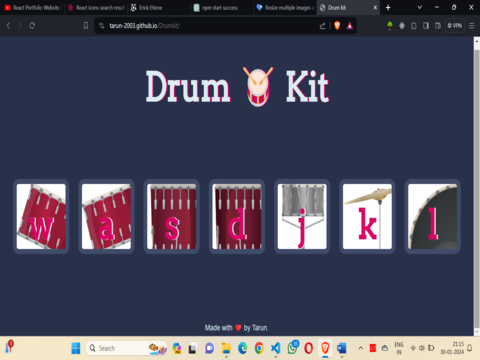Viewport: 480px width, 360px height.
Task: Show hidden system tray icons
Action: point(360,348)
